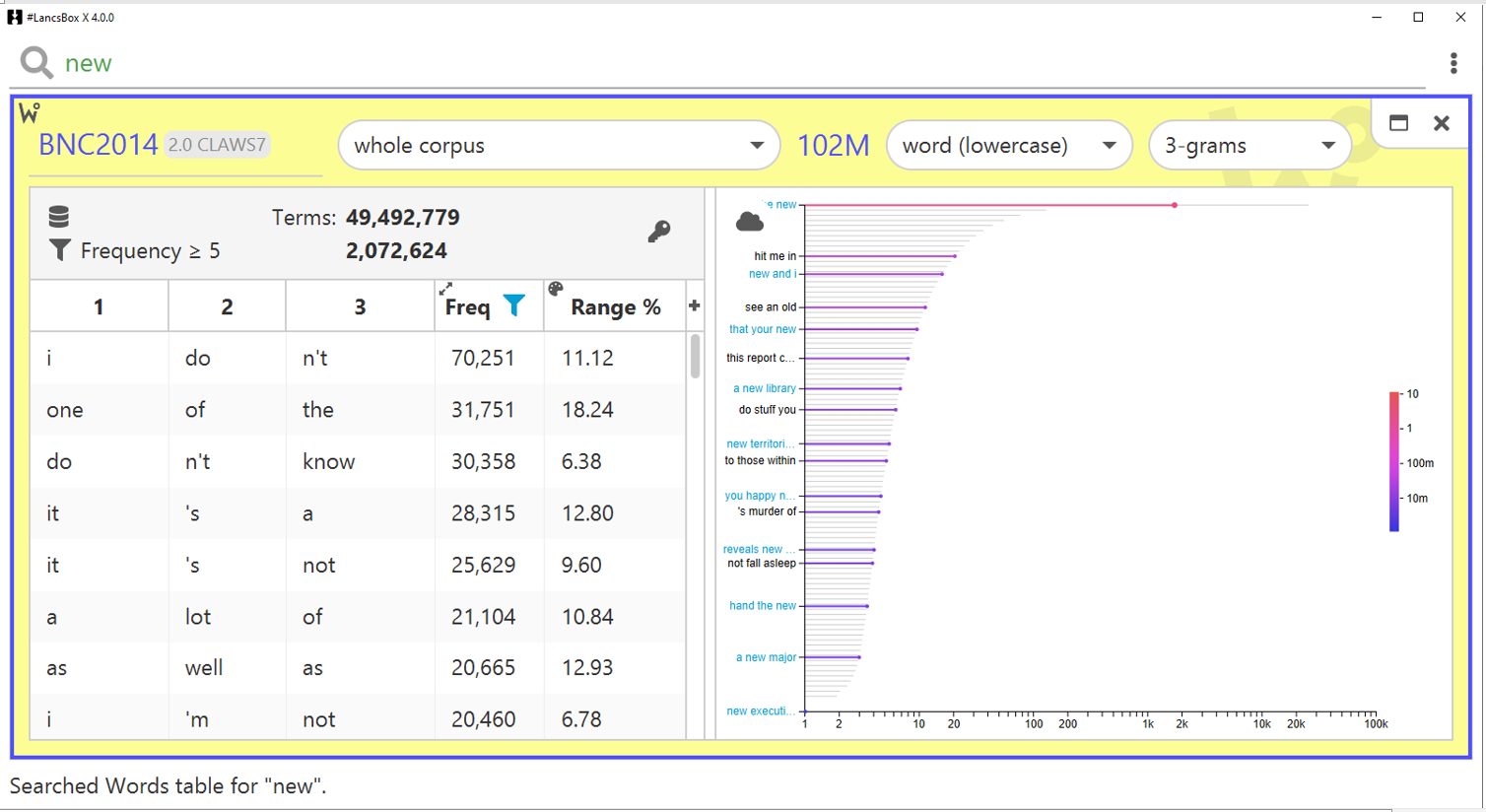Screen dimensions: 1486x812
Task: Close the Words panel
Action: coord(1442,123)
